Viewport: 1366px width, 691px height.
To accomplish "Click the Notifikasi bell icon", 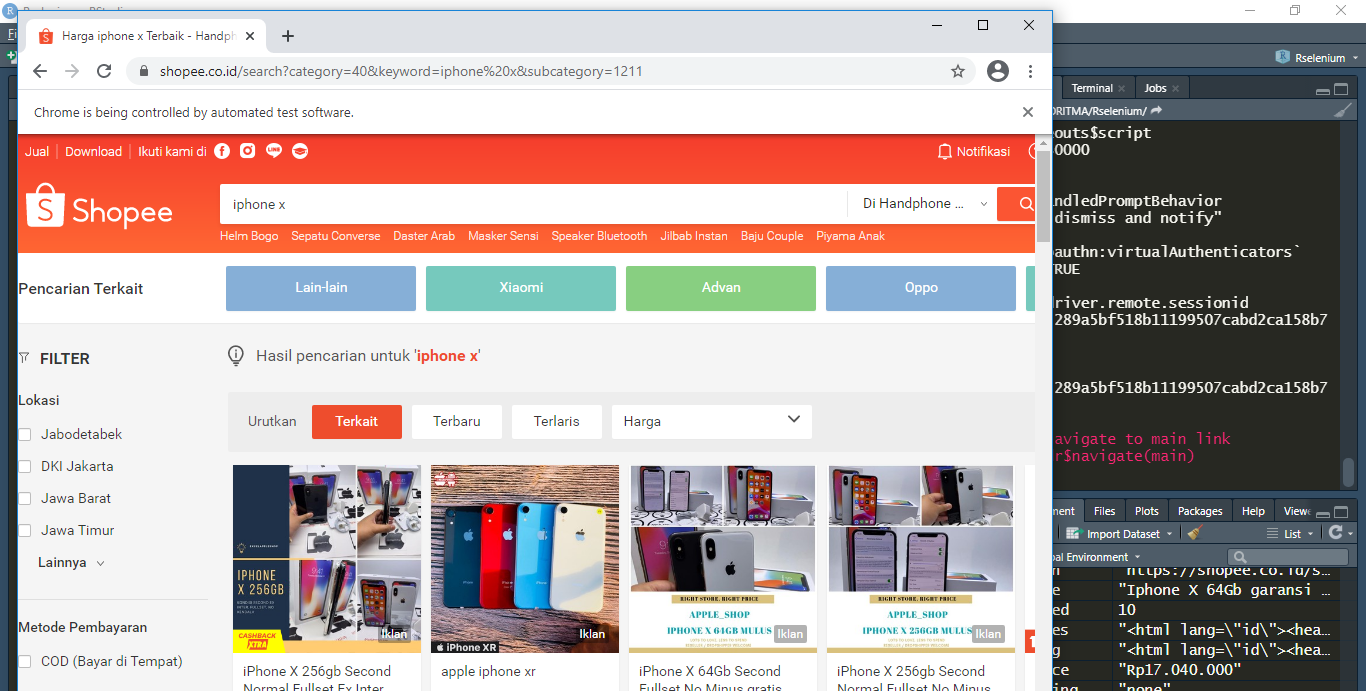I will click(944, 152).
